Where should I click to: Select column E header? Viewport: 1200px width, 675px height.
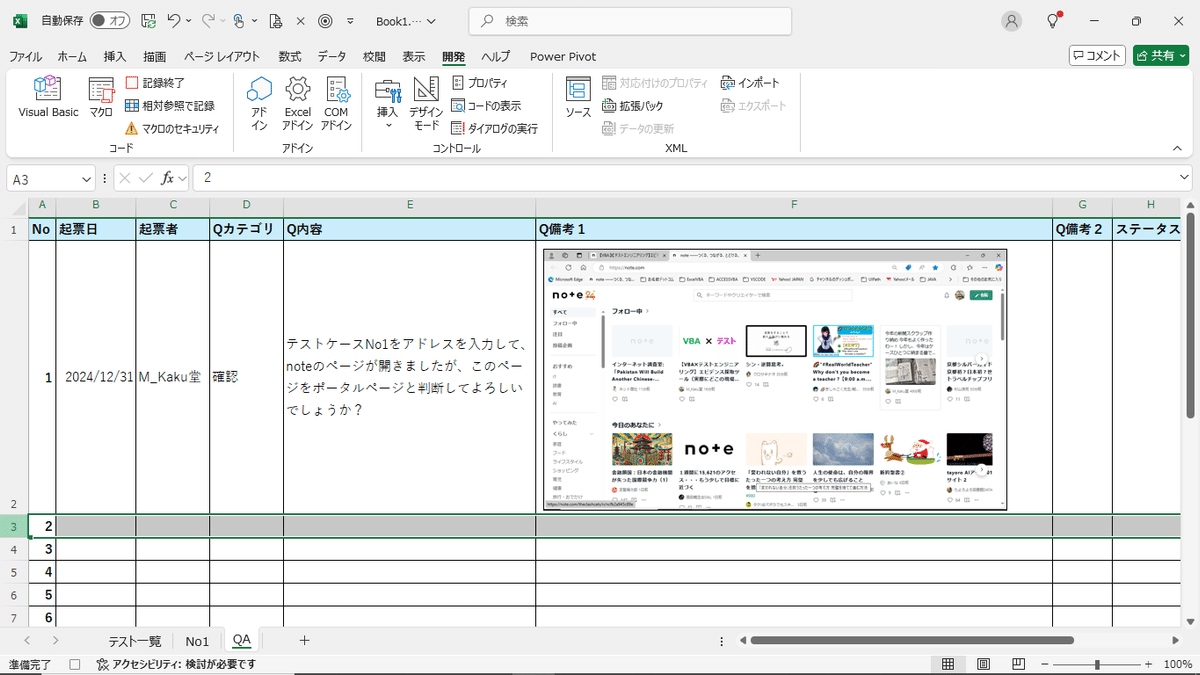(x=410, y=205)
